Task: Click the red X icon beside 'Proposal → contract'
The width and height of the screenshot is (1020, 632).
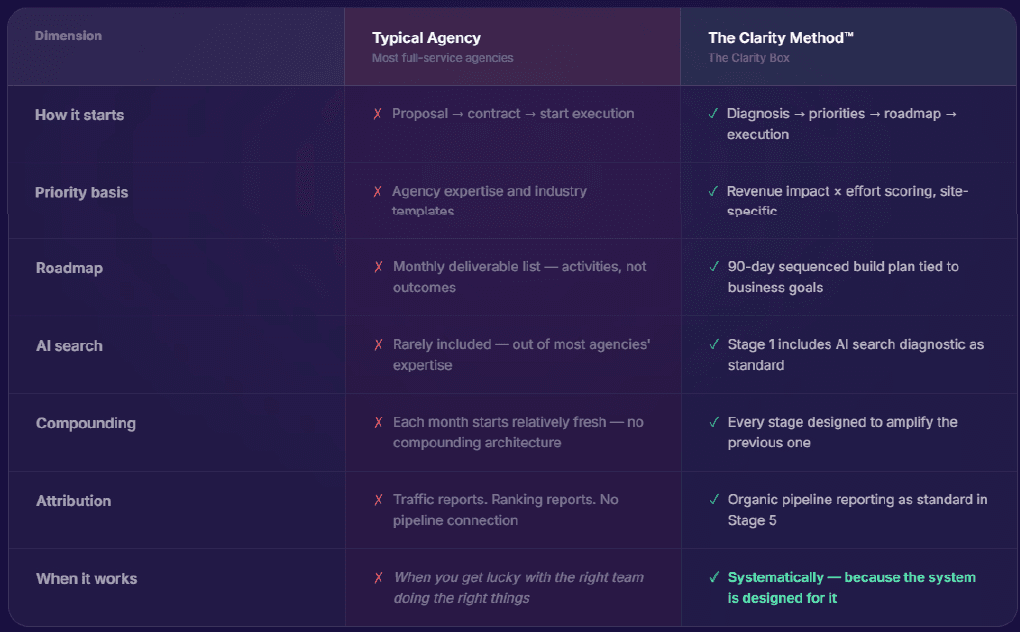Action: pos(377,114)
